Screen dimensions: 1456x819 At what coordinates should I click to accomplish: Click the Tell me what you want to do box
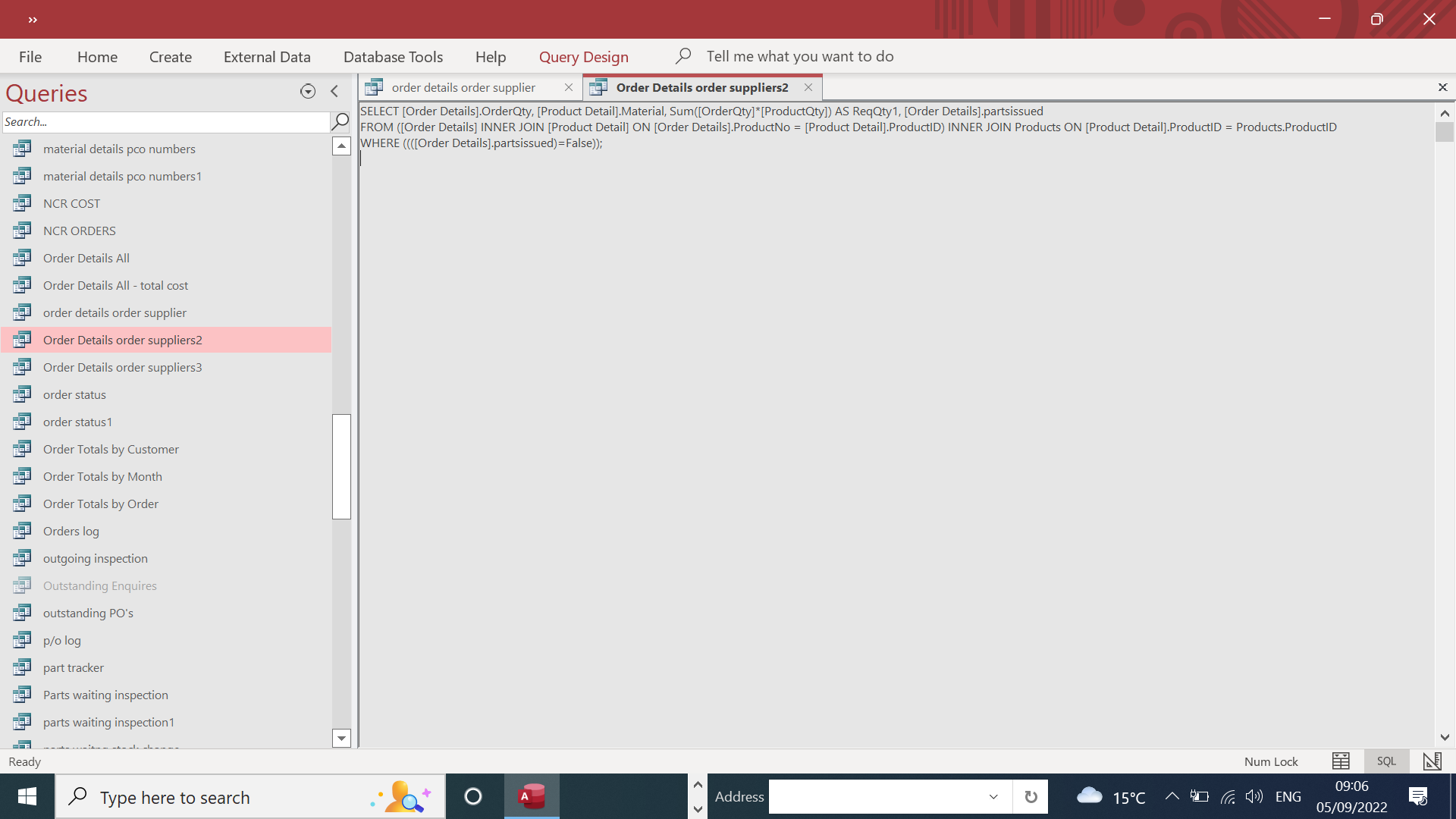(x=800, y=56)
